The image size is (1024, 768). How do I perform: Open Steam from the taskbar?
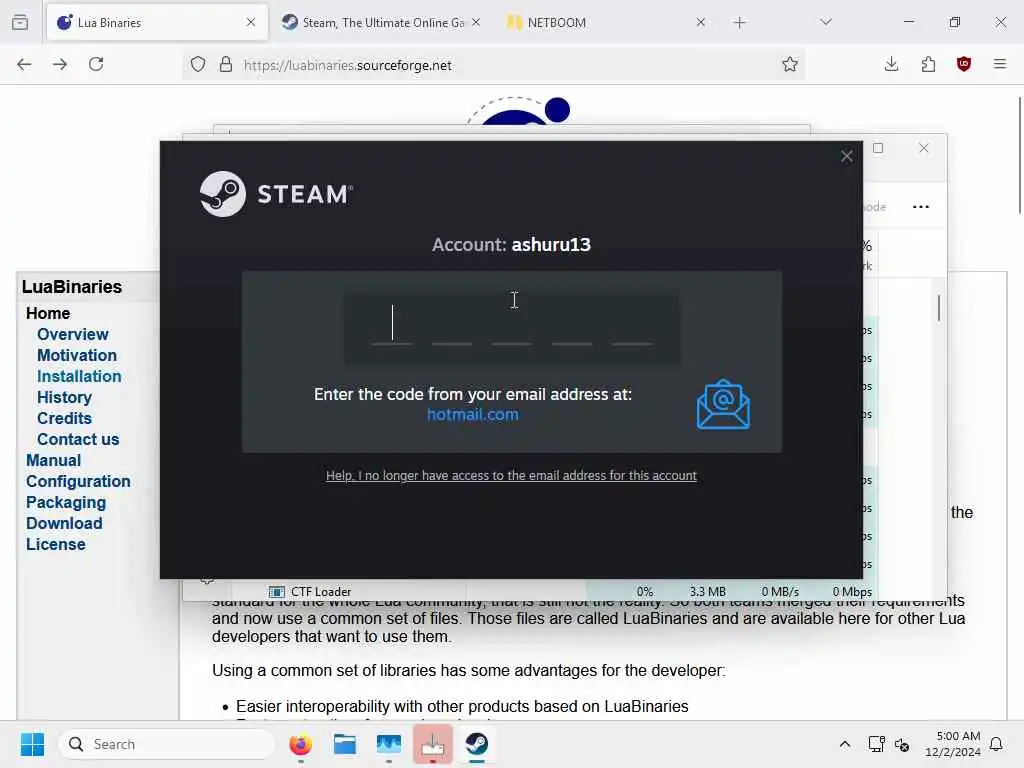tap(477, 744)
